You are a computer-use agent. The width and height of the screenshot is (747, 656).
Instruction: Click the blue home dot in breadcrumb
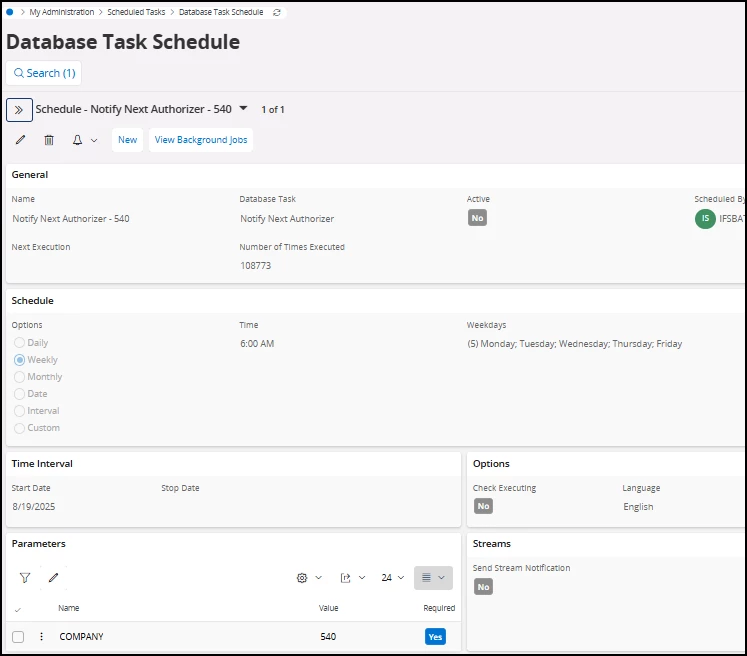(10, 12)
